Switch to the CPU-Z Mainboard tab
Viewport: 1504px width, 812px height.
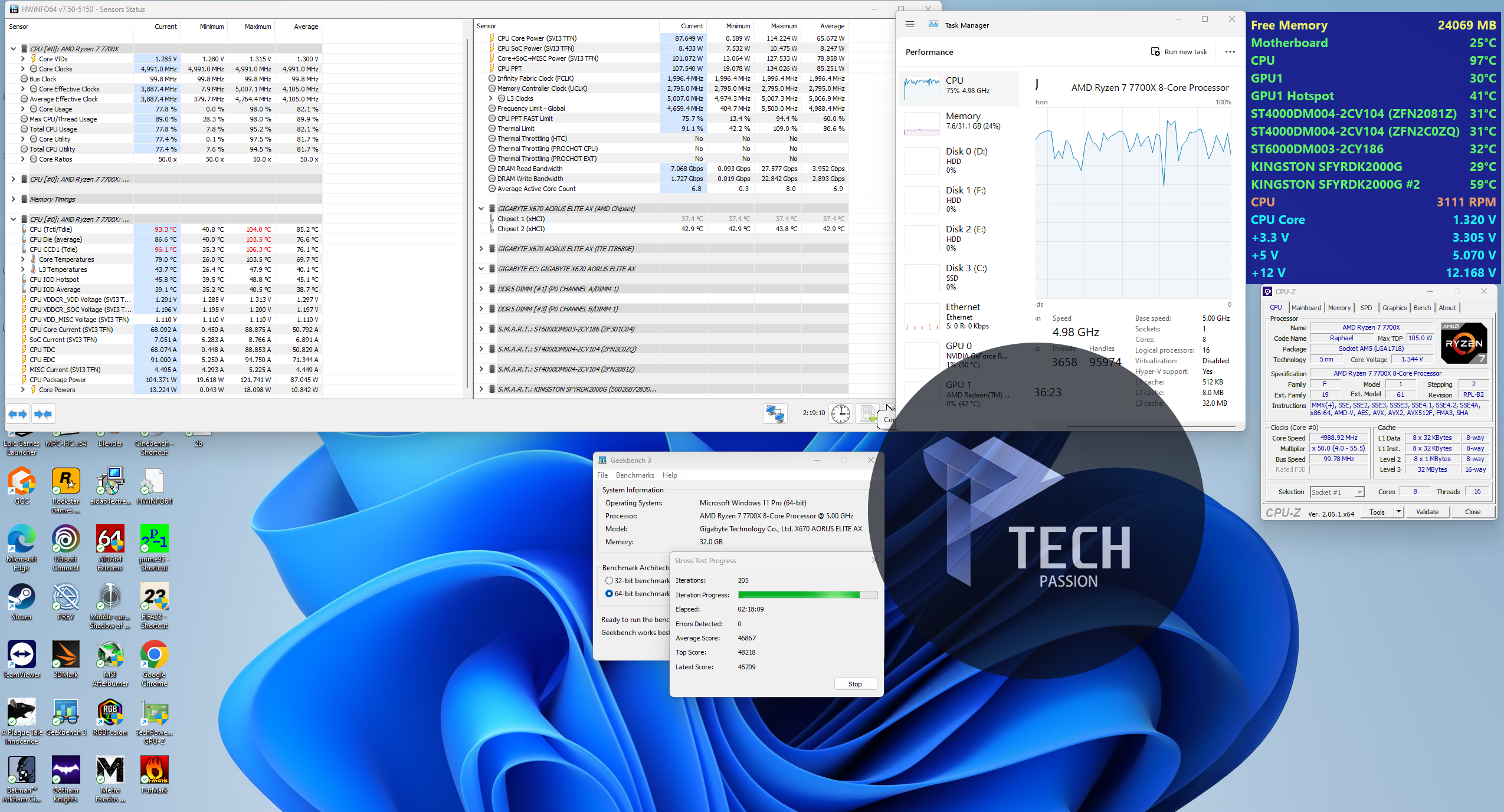click(1306, 308)
